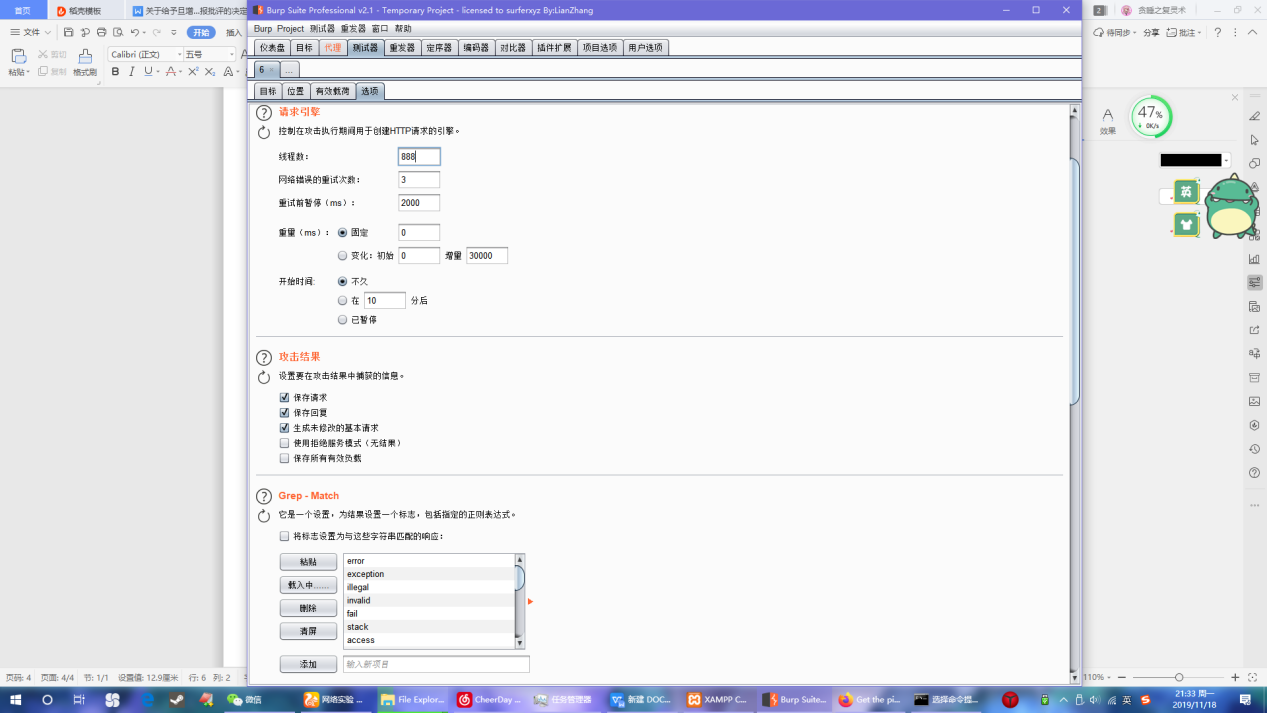Open XAMPP Control from the taskbar
This screenshot has width=1267, height=713.
pyautogui.click(x=717, y=700)
